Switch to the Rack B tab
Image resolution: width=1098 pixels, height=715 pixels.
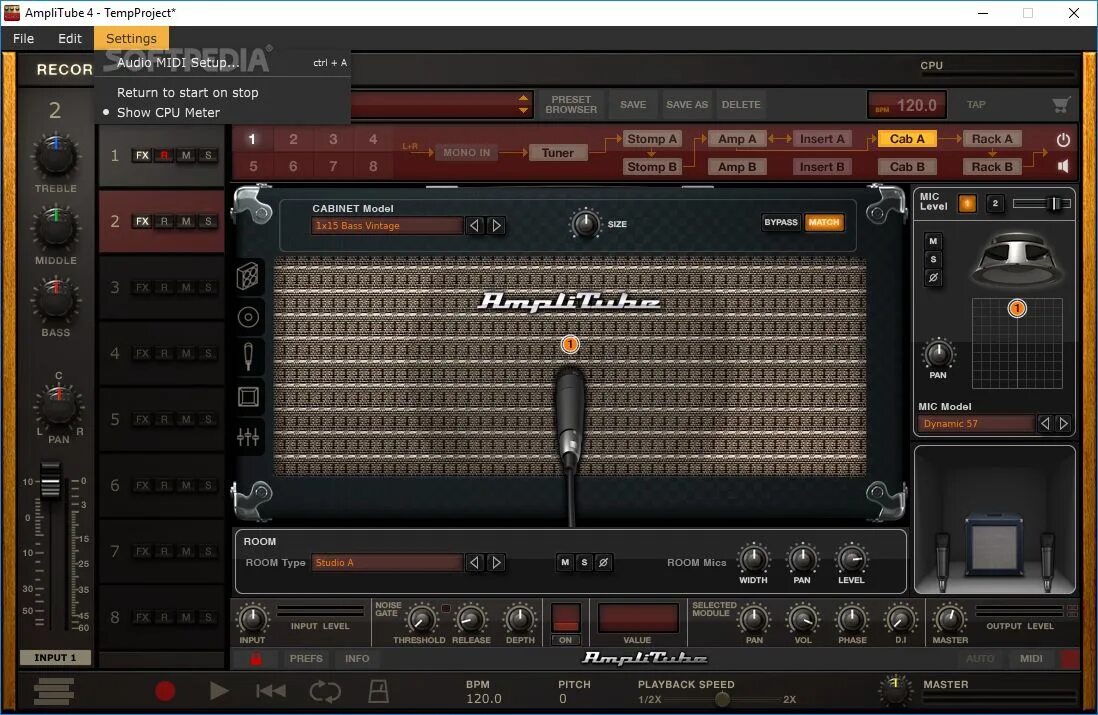991,166
